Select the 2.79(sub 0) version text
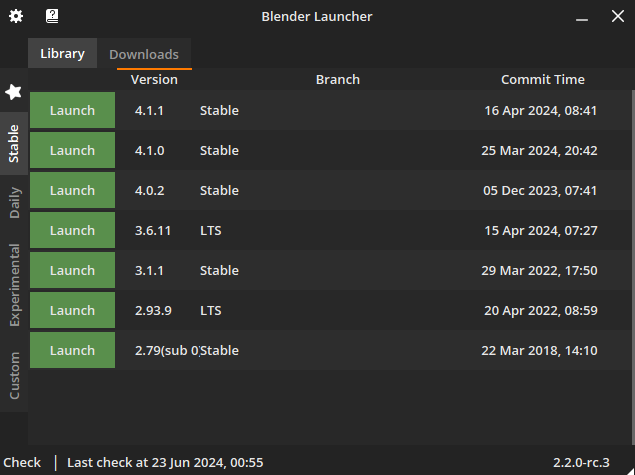This screenshot has height=475, width=635. [x=167, y=351]
